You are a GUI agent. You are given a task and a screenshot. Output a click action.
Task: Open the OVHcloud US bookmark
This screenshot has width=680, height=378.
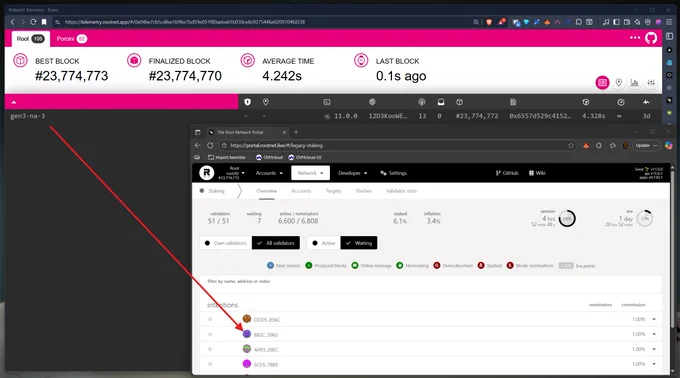(x=305, y=157)
